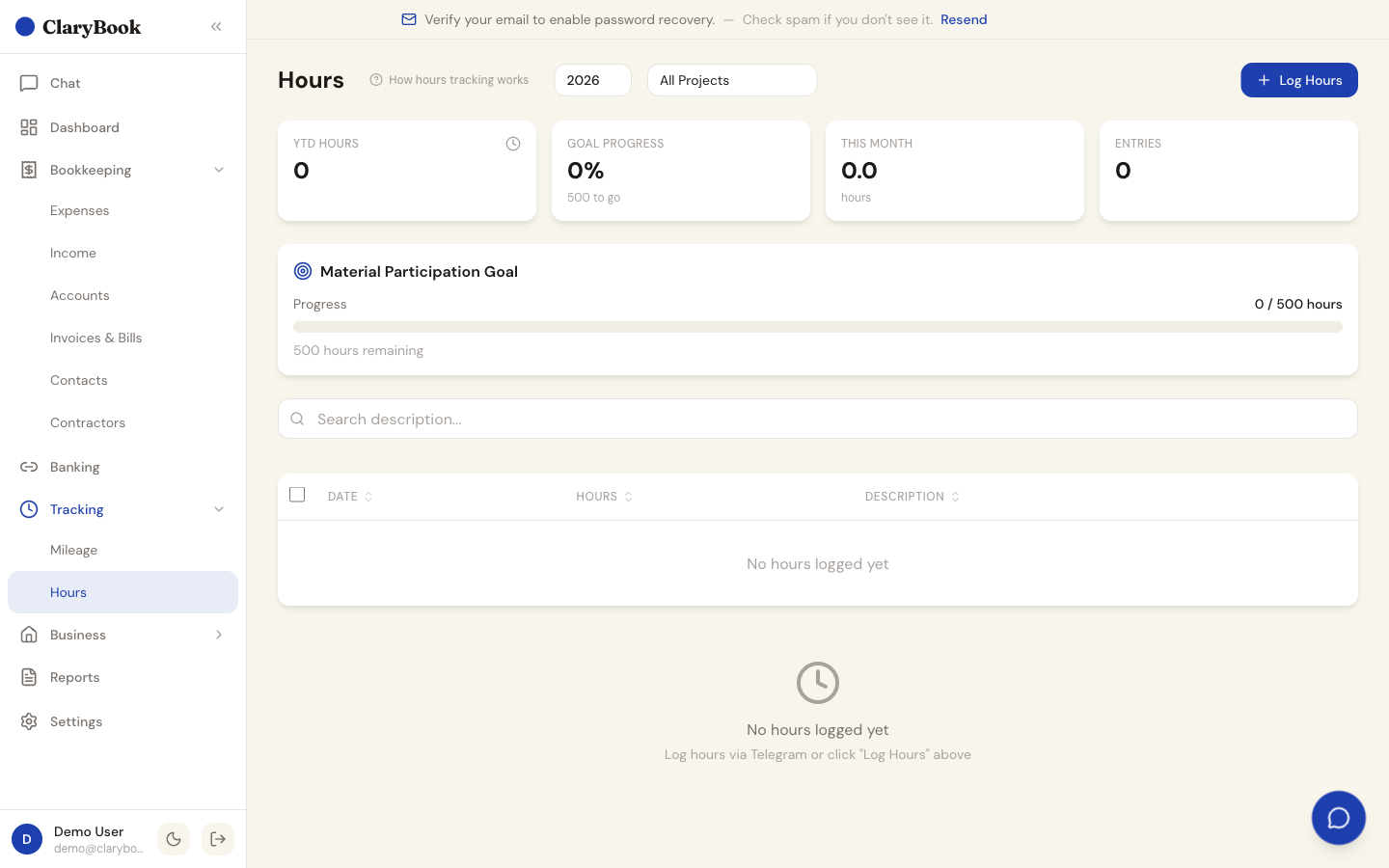Toggle the select-all checkbox in the table header
This screenshot has height=868, width=1389.
pyautogui.click(x=297, y=494)
